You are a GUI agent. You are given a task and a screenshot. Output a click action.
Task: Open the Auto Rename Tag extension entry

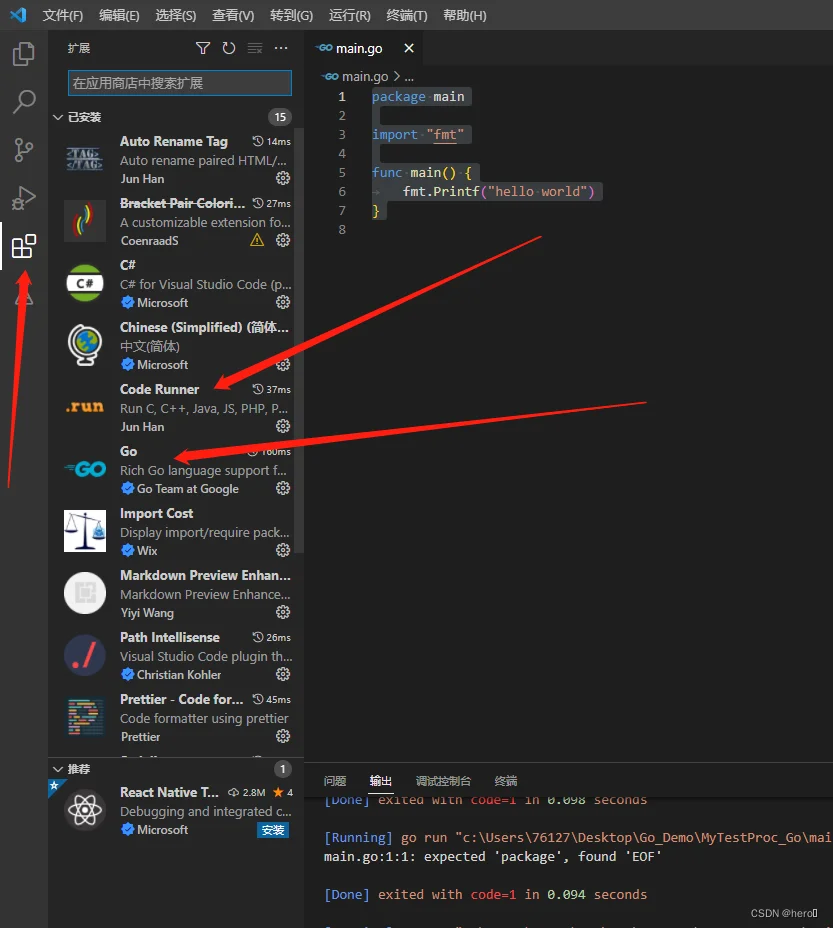[x=176, y=160]
